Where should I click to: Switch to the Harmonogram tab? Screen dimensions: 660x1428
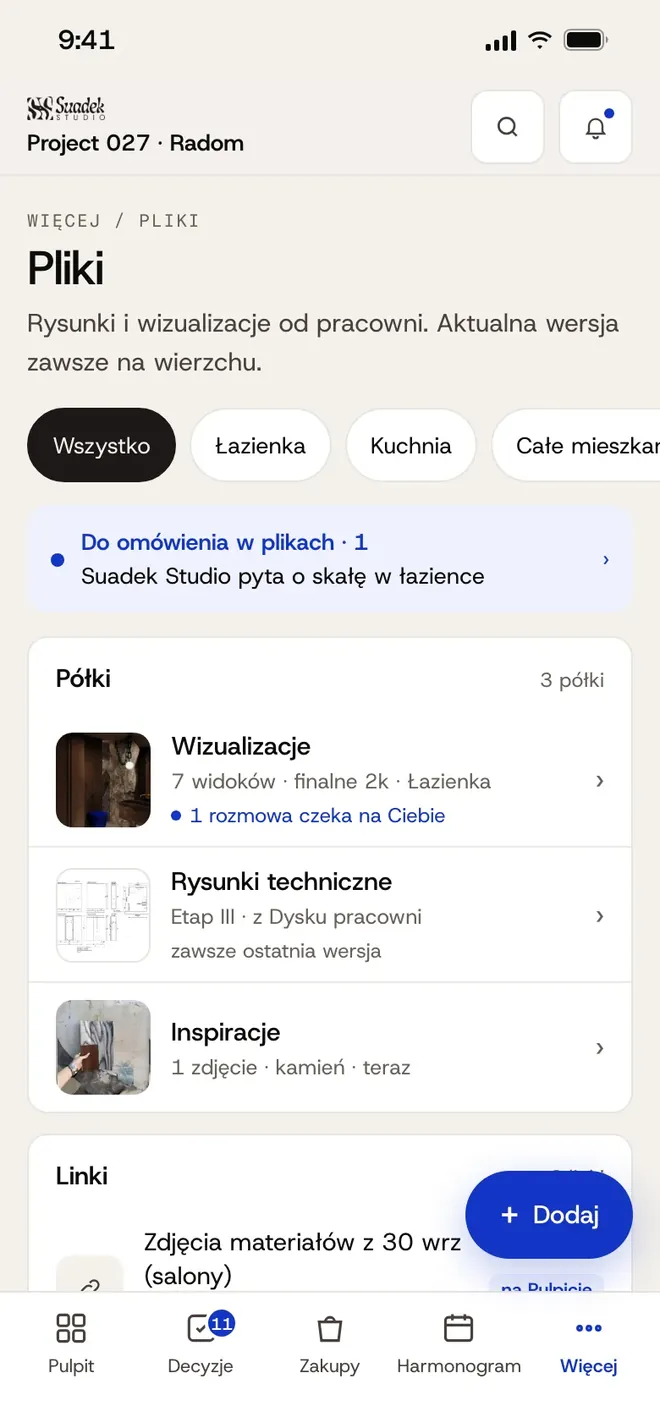pos(458,1344)
